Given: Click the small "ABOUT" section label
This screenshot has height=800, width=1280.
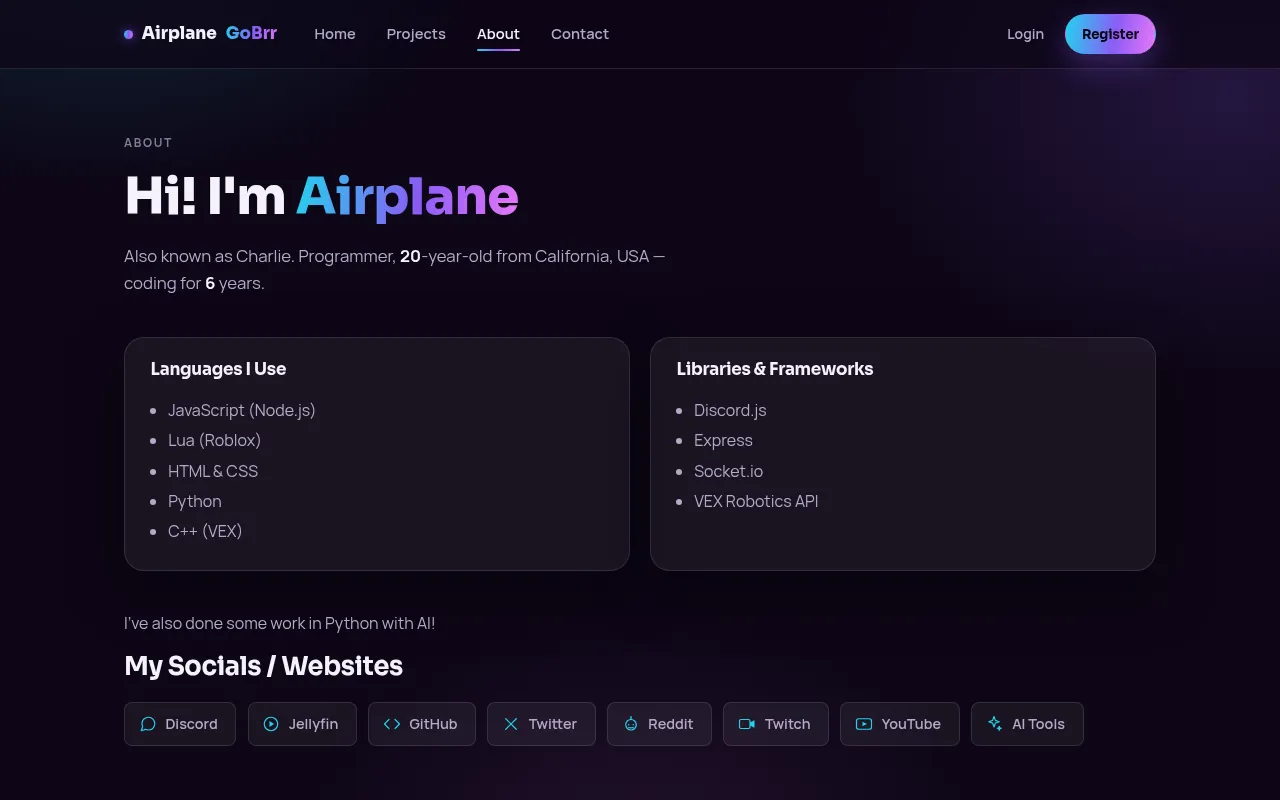Looking at the screenshot, I should tap(148, 143).
